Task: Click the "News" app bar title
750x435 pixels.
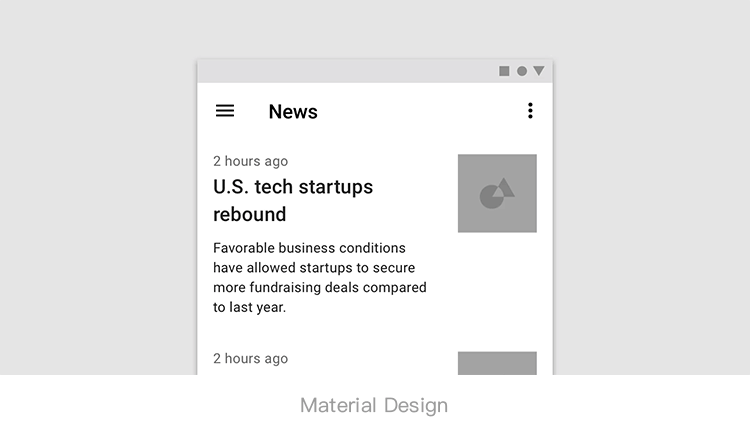Action: coord(293,112)
